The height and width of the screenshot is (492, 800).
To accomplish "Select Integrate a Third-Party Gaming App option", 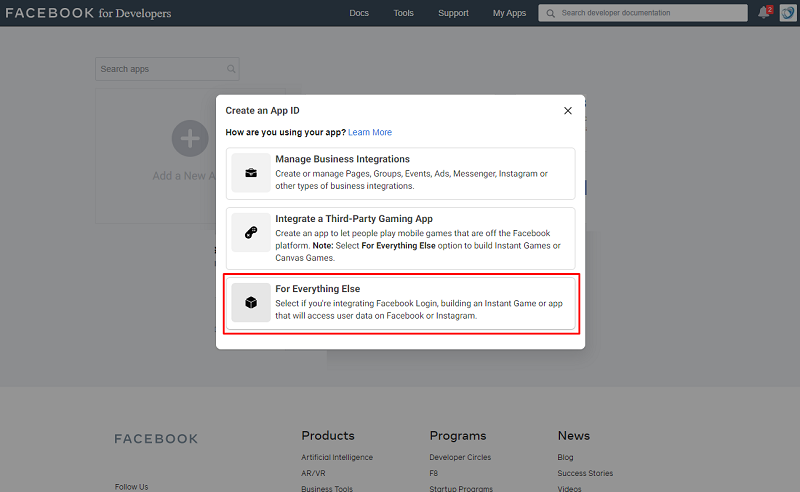I will [x=401, y=238].
